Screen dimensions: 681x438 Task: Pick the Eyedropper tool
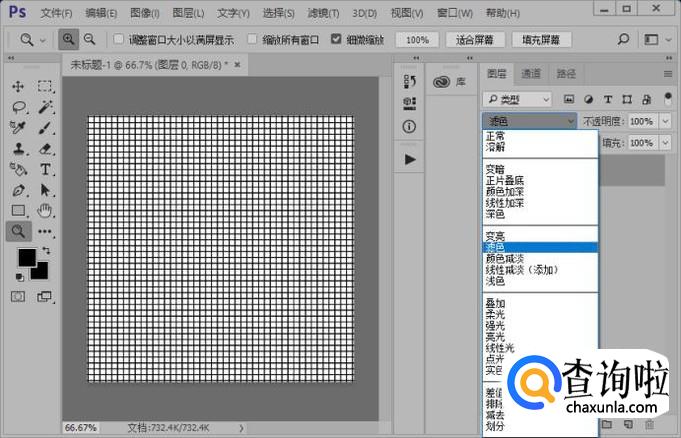pyautogui.click(x=18, y=128)
